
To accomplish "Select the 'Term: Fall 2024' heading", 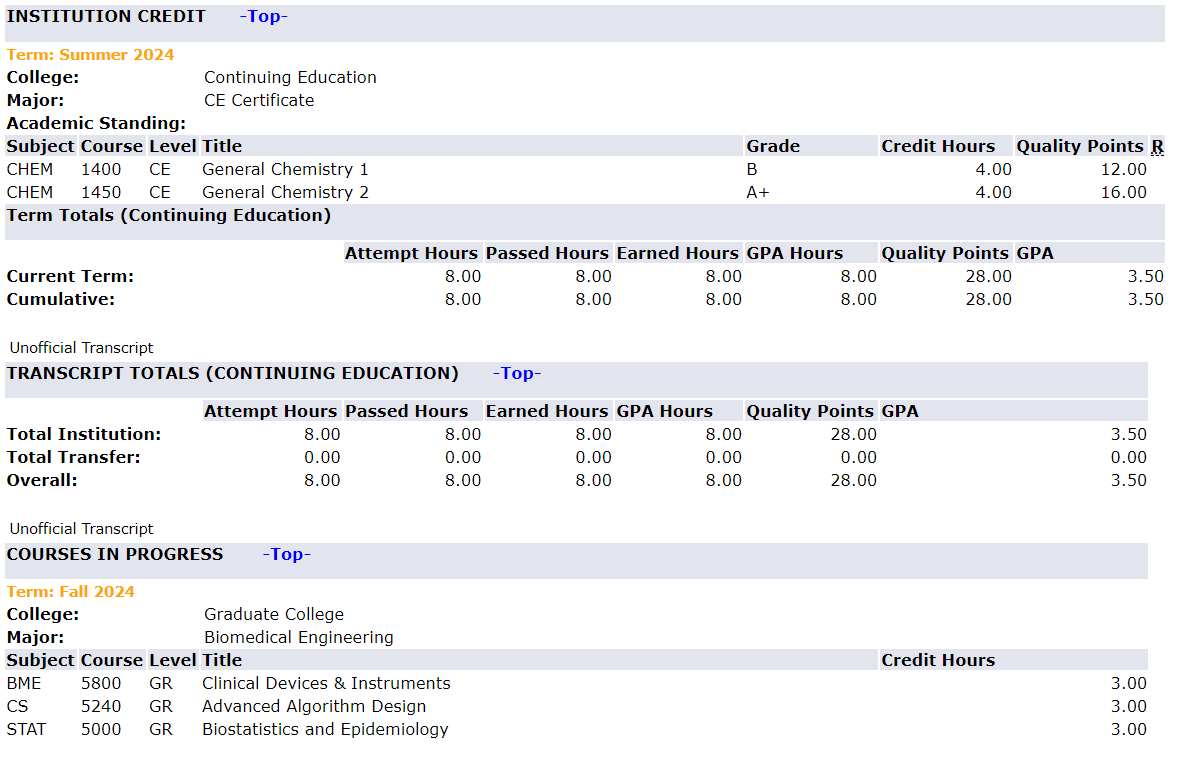I will point(71,592).
